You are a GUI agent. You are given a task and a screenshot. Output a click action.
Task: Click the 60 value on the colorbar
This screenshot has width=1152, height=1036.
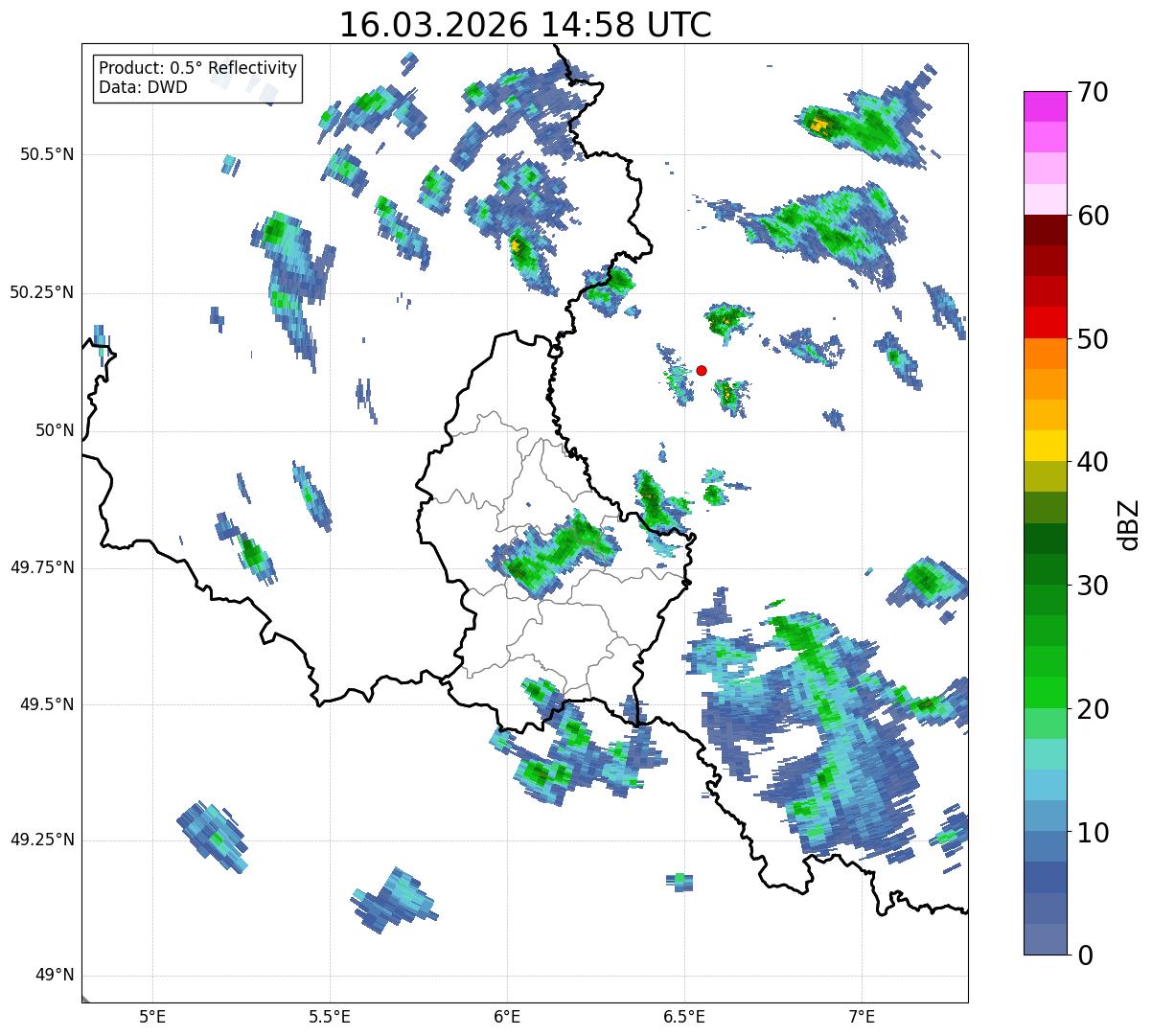[1092, 216]
